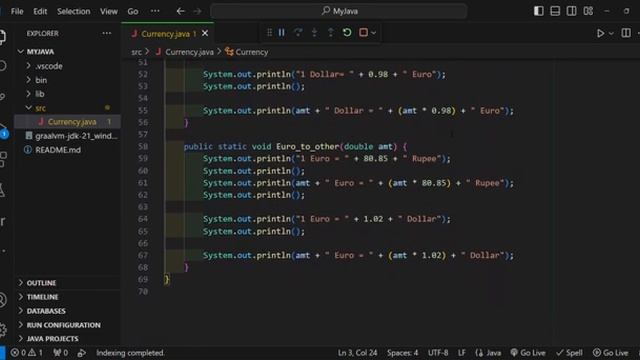Grab the debug toolbar drag handle
Viewport: 640px width, 360px height.
pyautogui.click(x=269, y=33)
